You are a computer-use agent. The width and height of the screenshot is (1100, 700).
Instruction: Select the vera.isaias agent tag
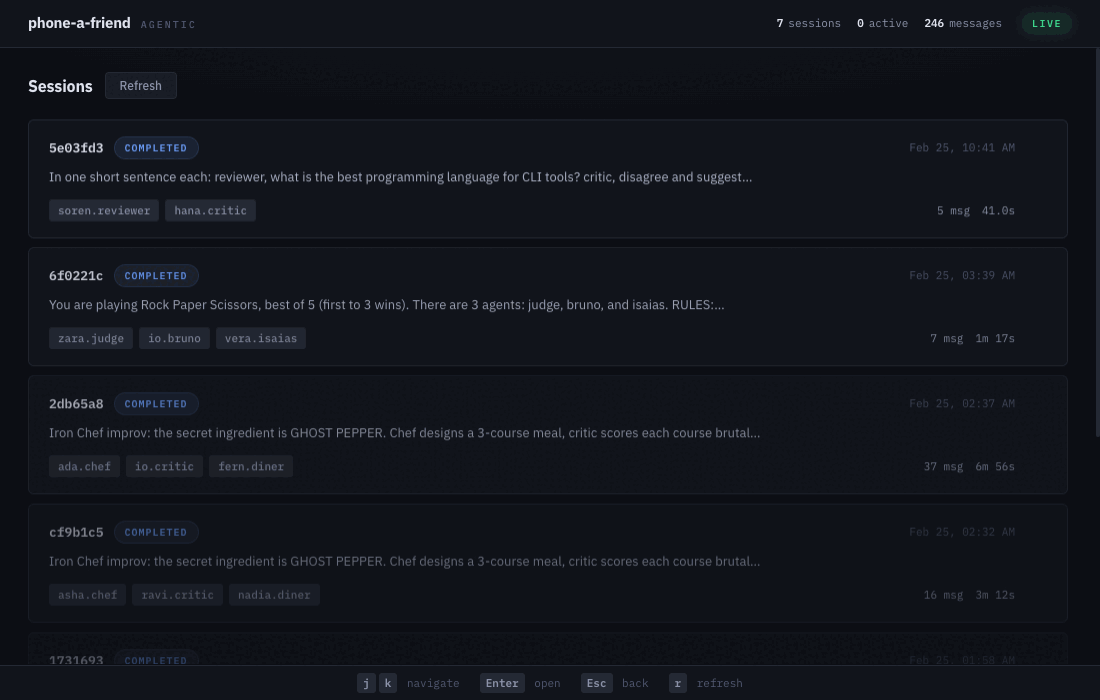coord(261,338)
